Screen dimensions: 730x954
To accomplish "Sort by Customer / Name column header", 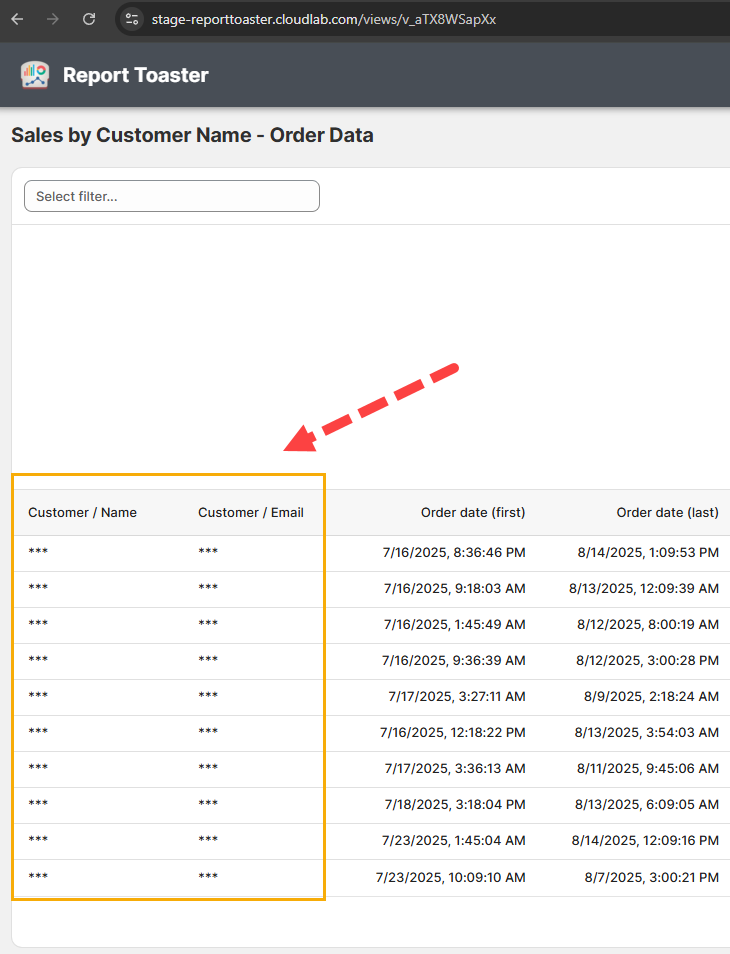I will point(82,512).
